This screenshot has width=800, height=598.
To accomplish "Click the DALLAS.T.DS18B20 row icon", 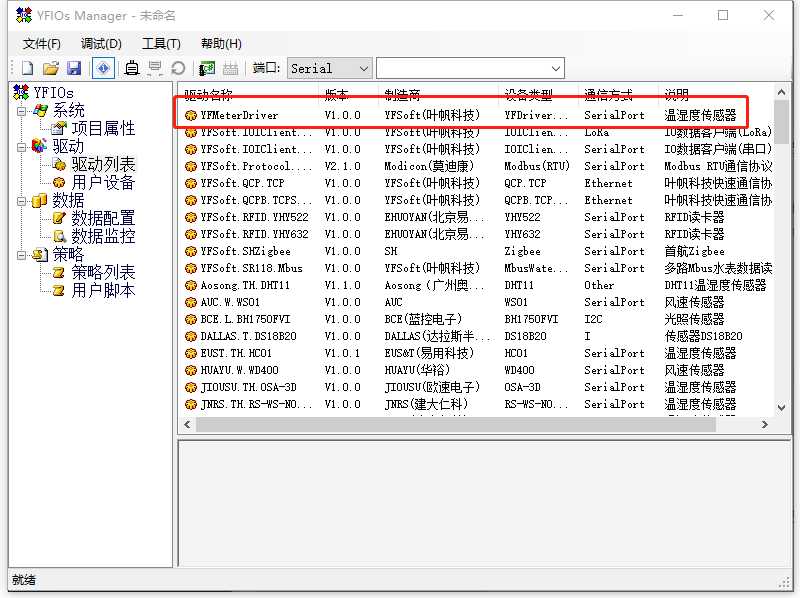I will pos(191,336).
